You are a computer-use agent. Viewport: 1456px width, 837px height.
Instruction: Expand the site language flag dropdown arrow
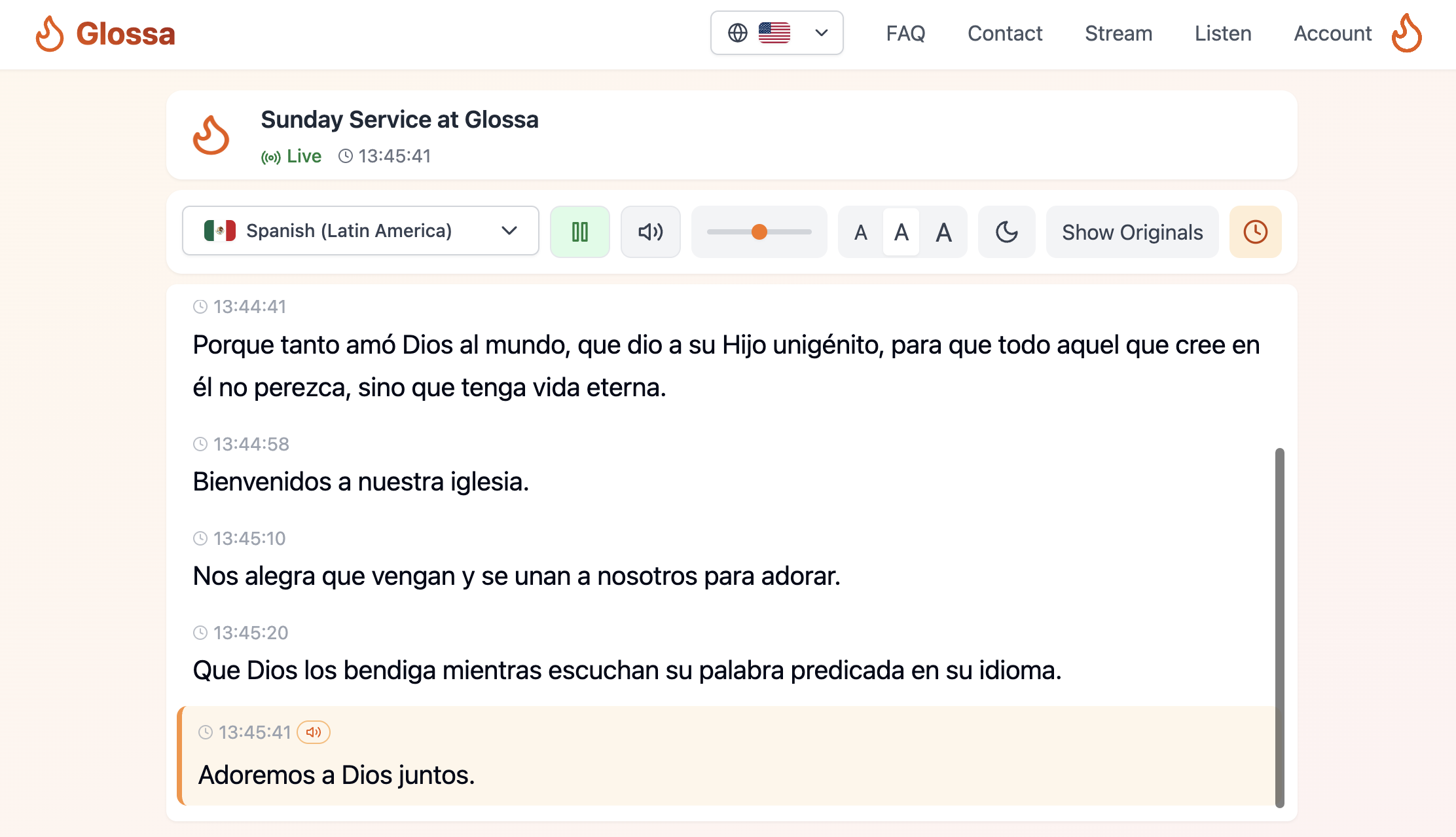coord(822,33)
